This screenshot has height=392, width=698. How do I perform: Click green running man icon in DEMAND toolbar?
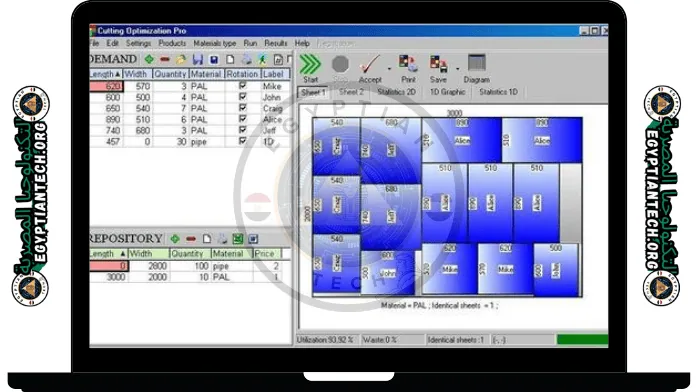tap(262, 59)
